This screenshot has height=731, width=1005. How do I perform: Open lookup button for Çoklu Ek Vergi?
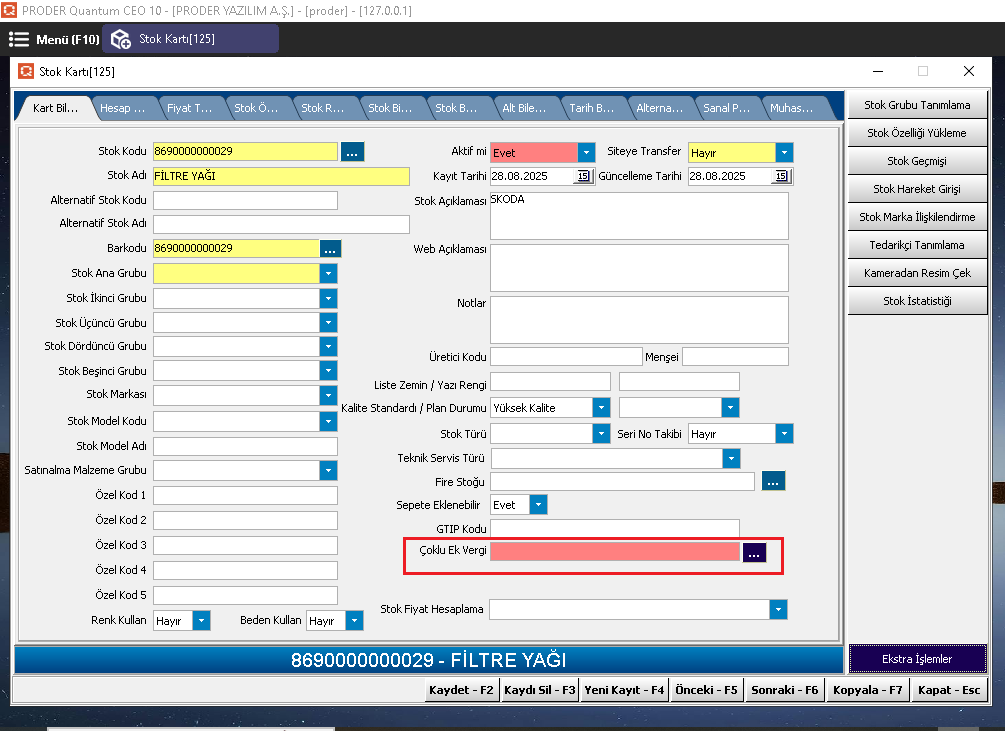754,552
